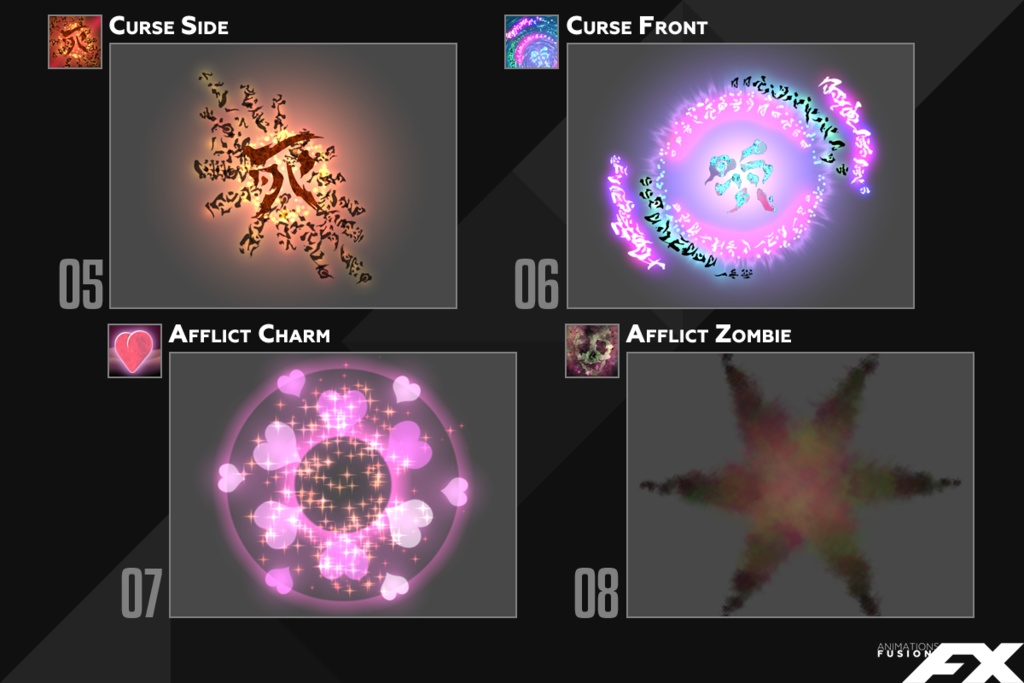The image size is (1024, 683).
Task: Click the Animations Fusion text
Action: coord(907,650)
